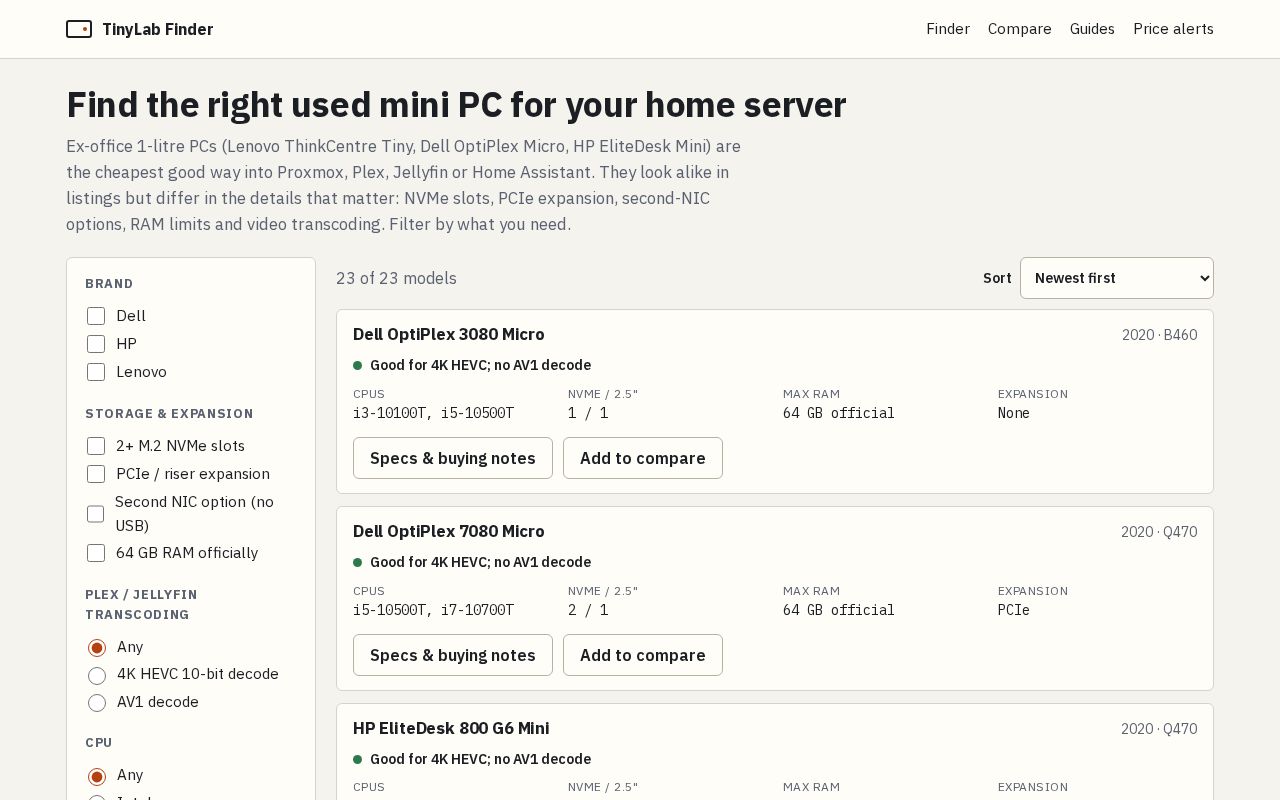Click the green status dot on OptiPlex 3080
The image size is (1280, 800).
(357, 365)
